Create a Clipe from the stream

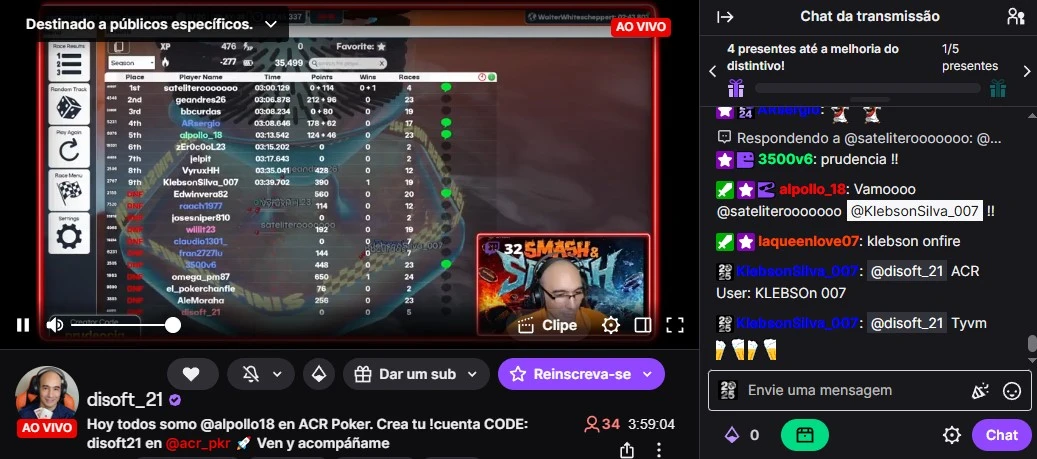[547, 325]
